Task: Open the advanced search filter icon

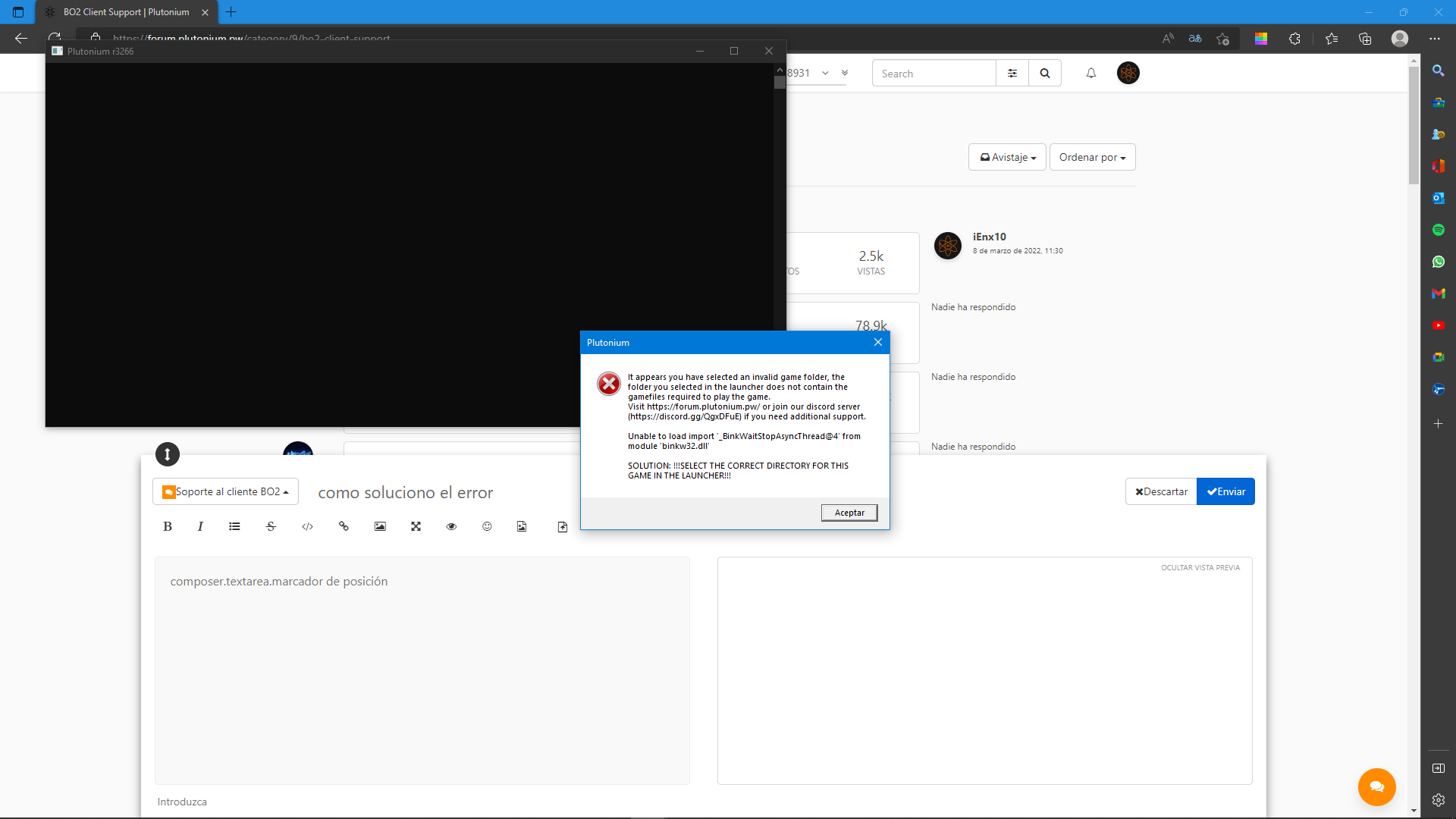Action: 1012,74
